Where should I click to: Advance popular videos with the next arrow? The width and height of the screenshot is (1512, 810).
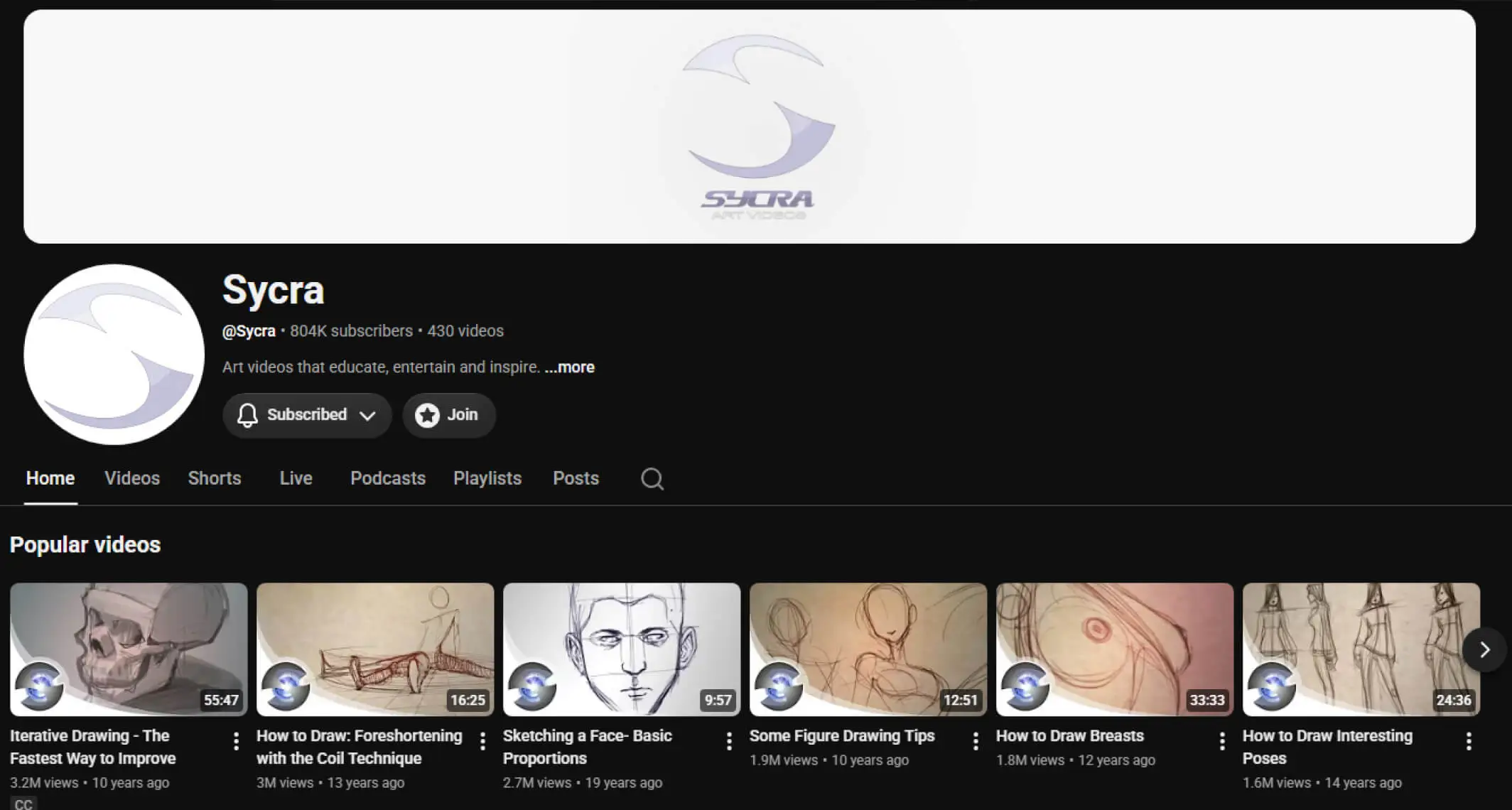click(1484, 649)
